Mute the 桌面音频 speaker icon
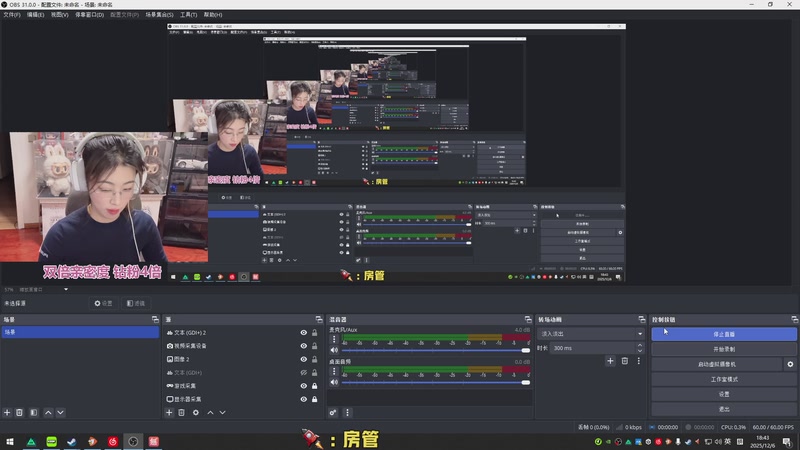Image resolution: width=800 pixels, height=450 pixels. coord(334,382)
